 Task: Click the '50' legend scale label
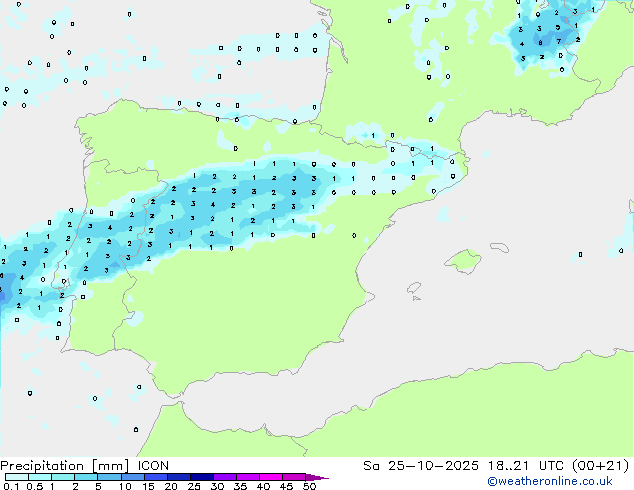click(309, 486)
